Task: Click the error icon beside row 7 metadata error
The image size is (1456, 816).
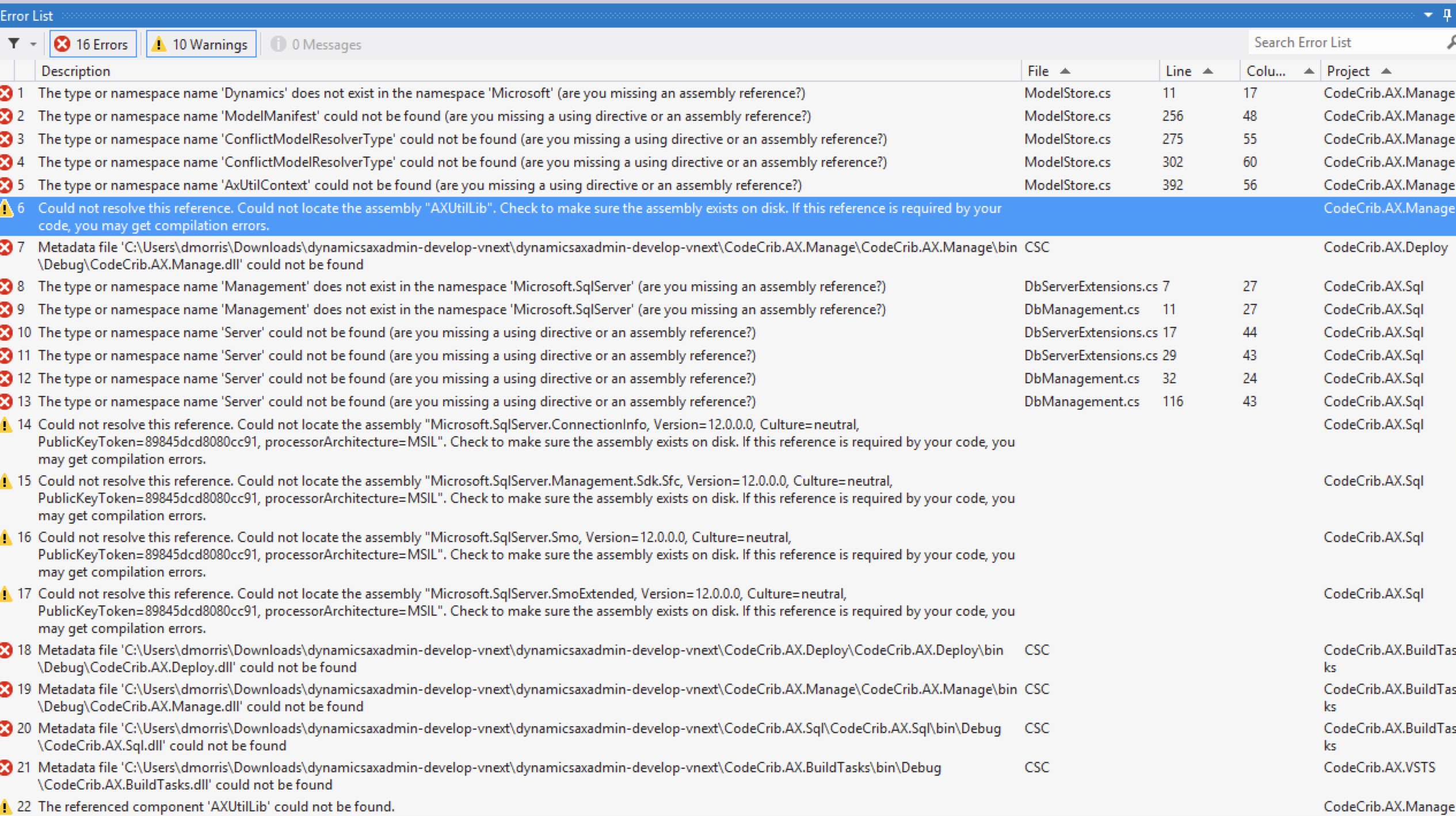Action: tap(6, 247)
